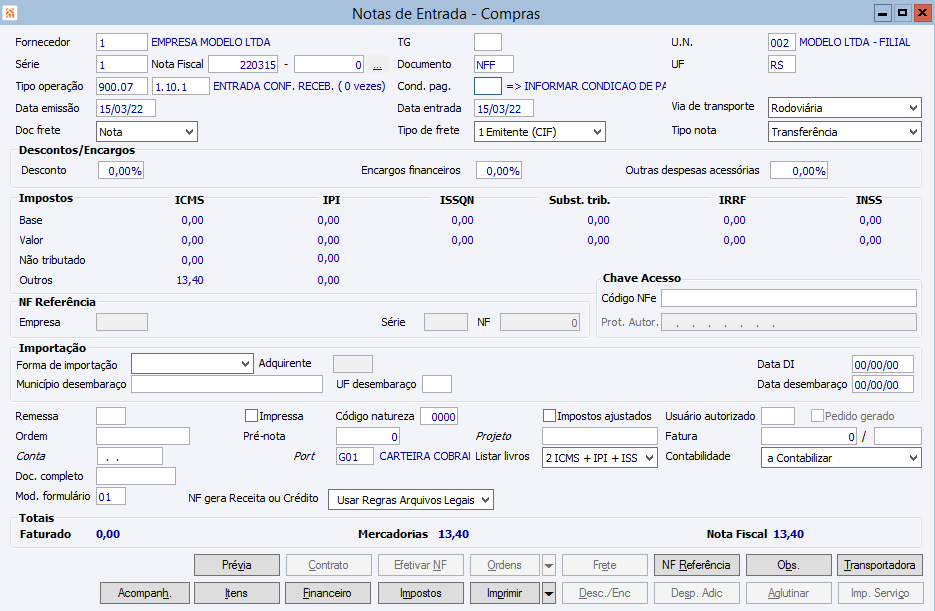
Task: Open the Transportadora button
Action: click(x=879, y=565)
